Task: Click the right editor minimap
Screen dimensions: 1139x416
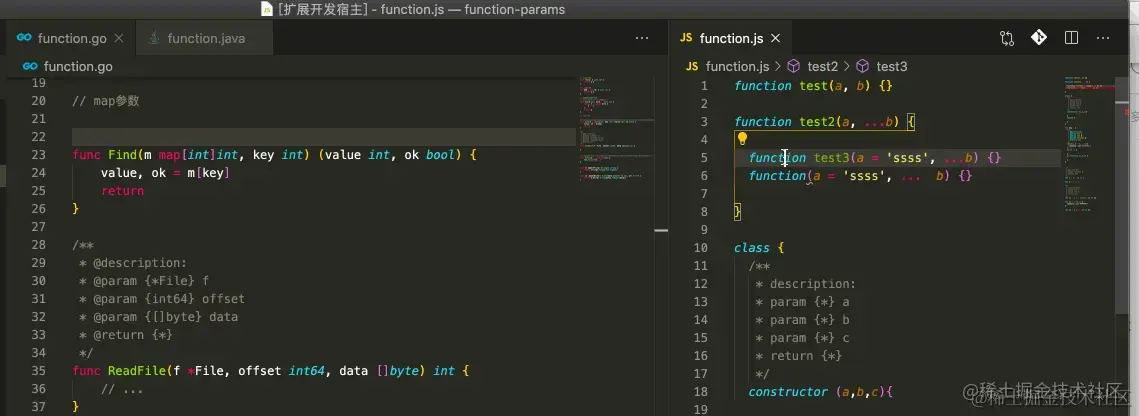Action: [1090, 145]
